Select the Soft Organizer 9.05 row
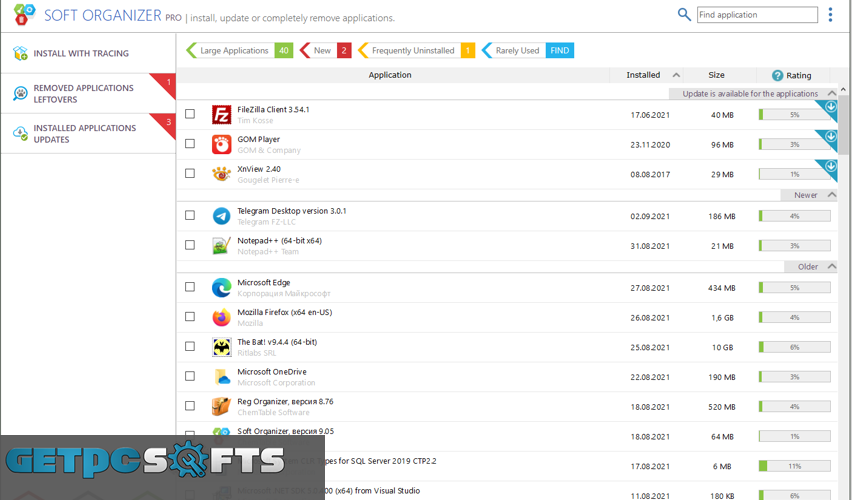 pyautogui.click(x=507, y=436)
